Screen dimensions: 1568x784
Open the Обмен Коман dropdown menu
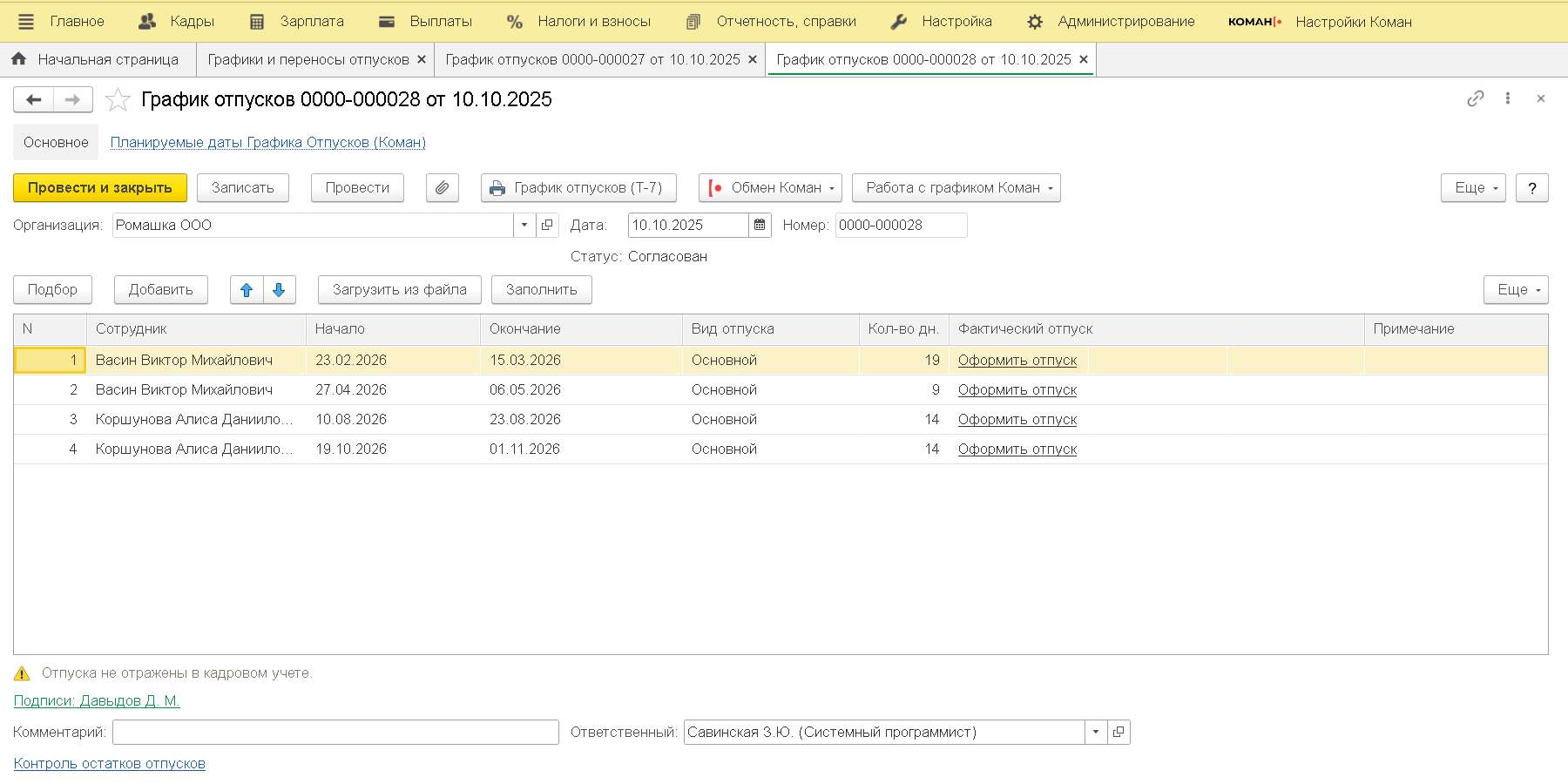click(770, 188)
